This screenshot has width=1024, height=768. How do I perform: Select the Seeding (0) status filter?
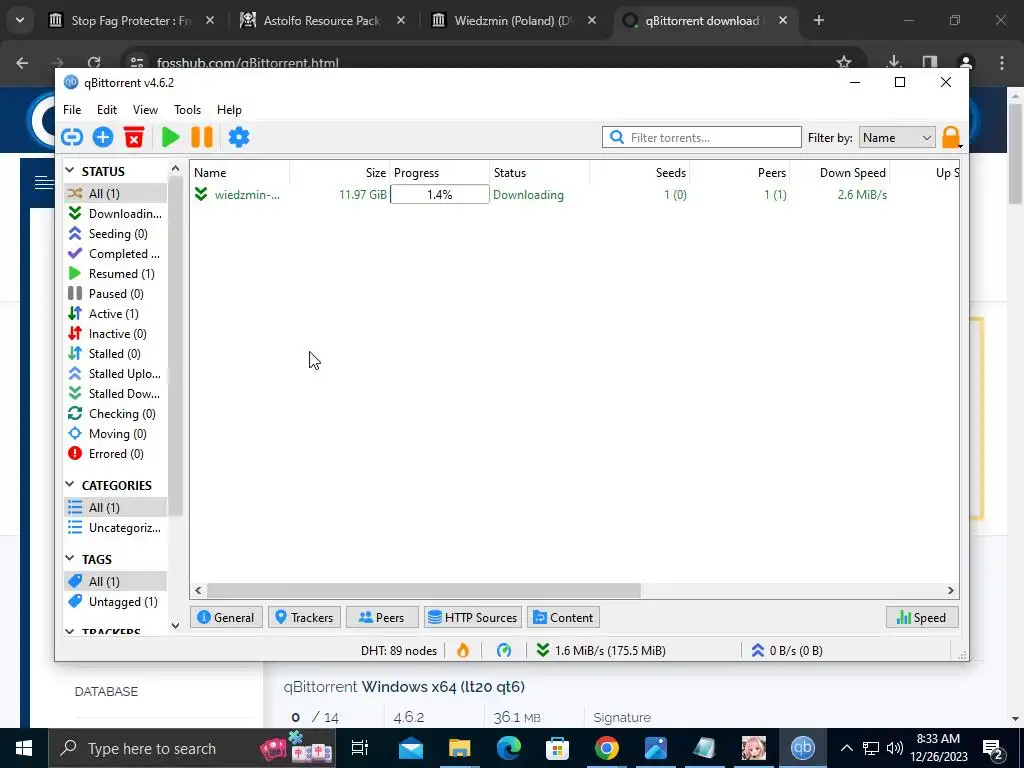click(x=116, y=234)
